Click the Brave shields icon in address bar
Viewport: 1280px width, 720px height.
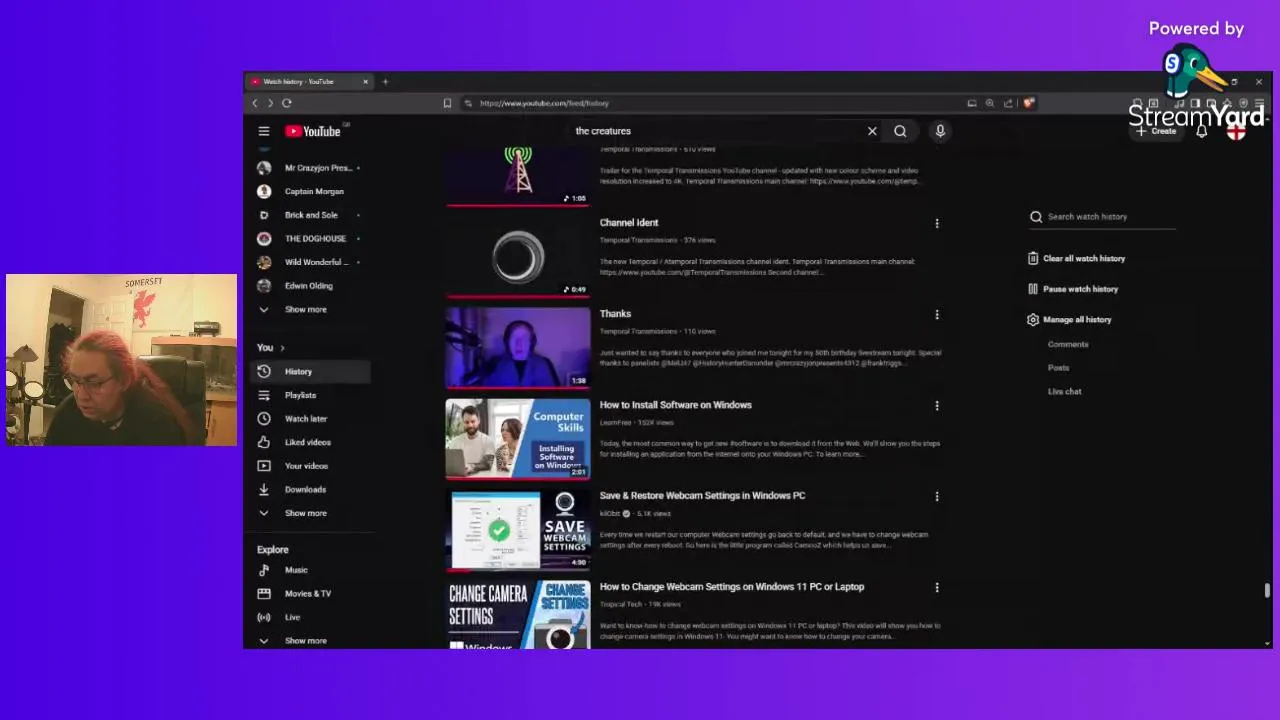coord(1028,103)
